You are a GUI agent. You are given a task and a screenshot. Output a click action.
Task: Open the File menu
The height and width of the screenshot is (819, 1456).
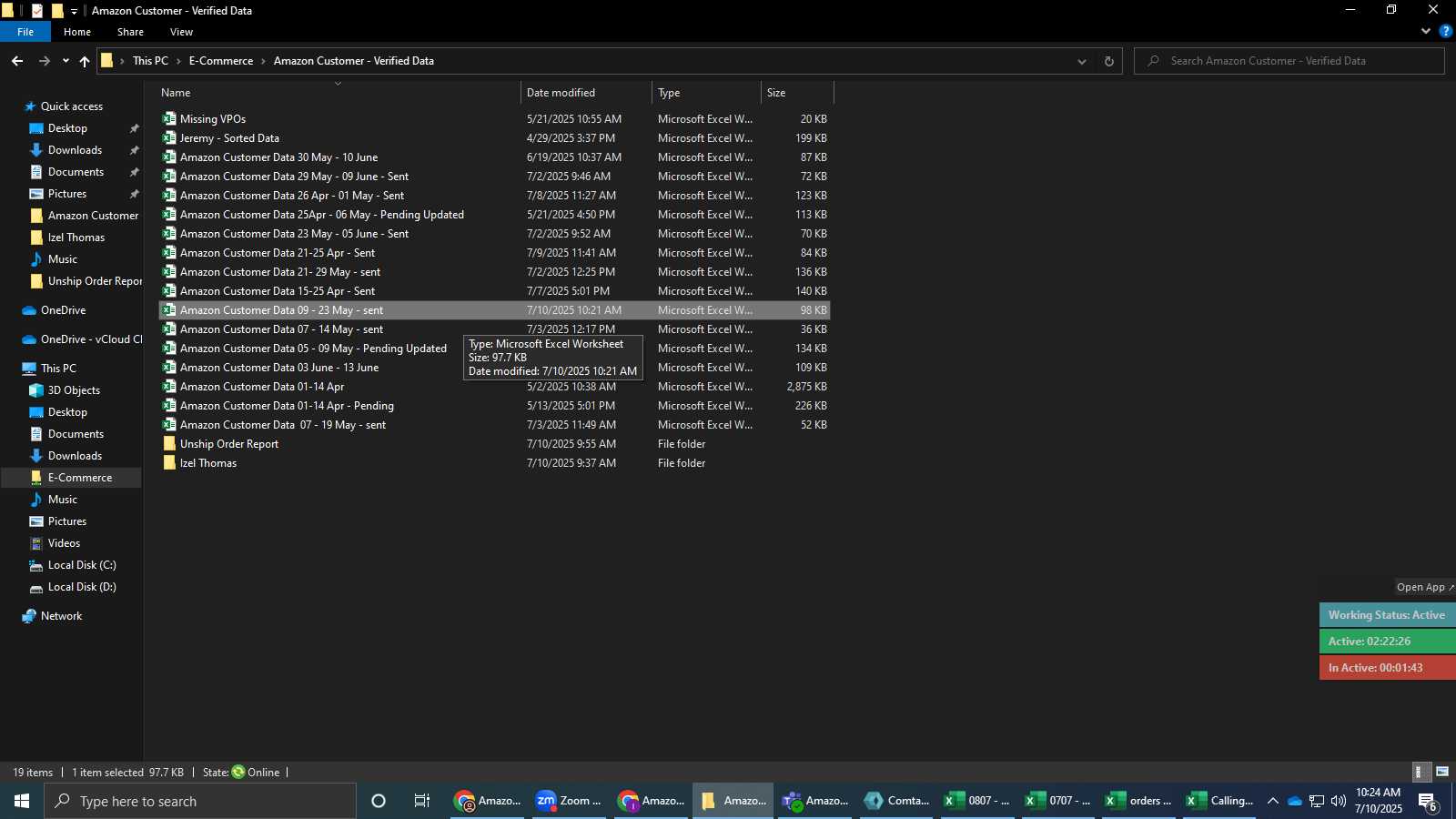pos(25,32)
